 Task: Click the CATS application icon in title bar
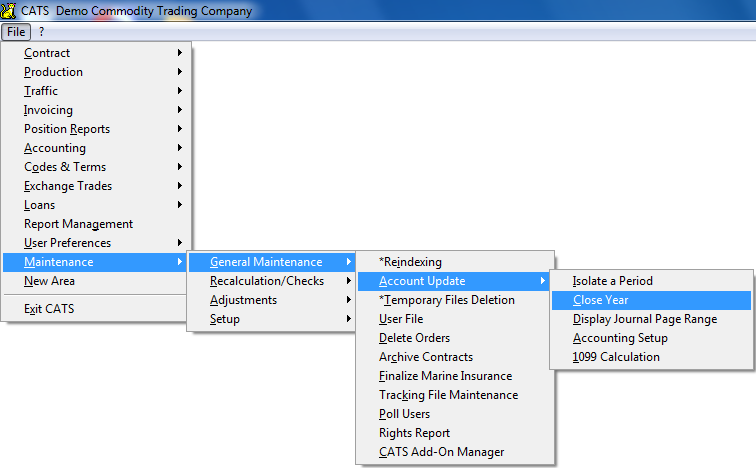pos(8,10)
